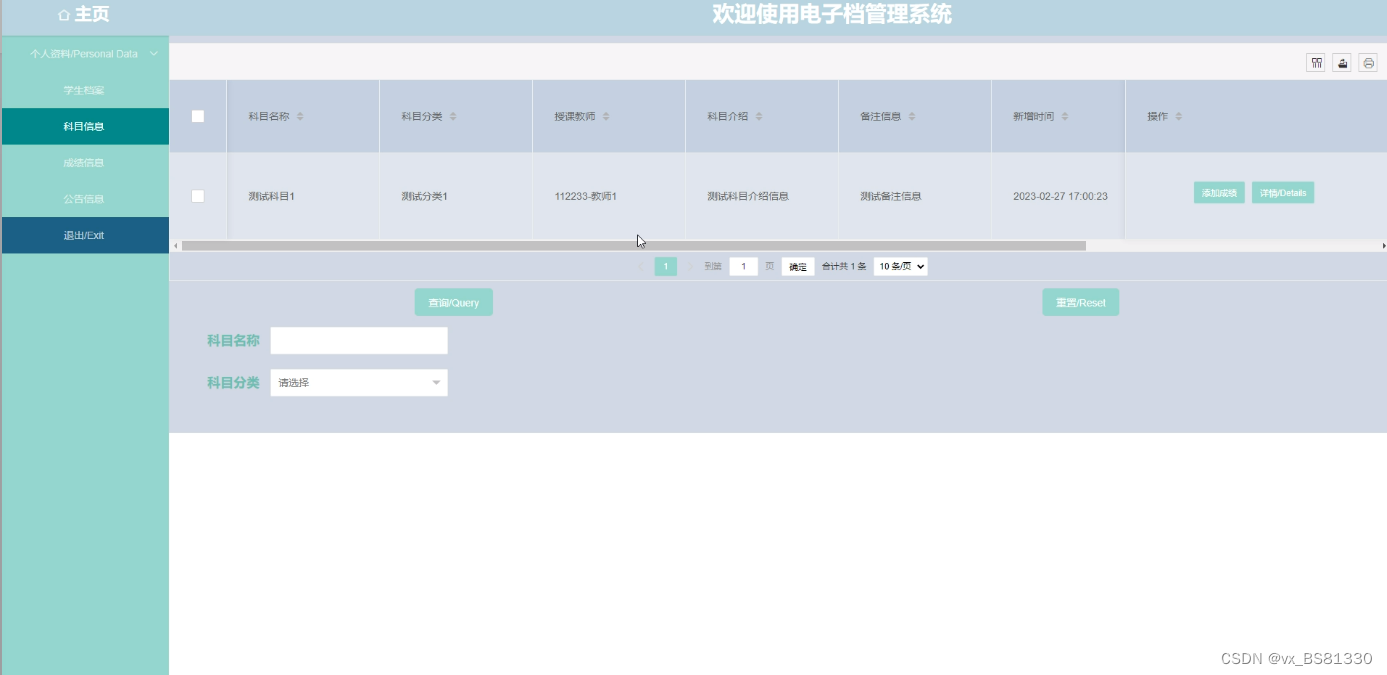
Task: Click the 合计共 1 条 total count text
Action: 844,267
